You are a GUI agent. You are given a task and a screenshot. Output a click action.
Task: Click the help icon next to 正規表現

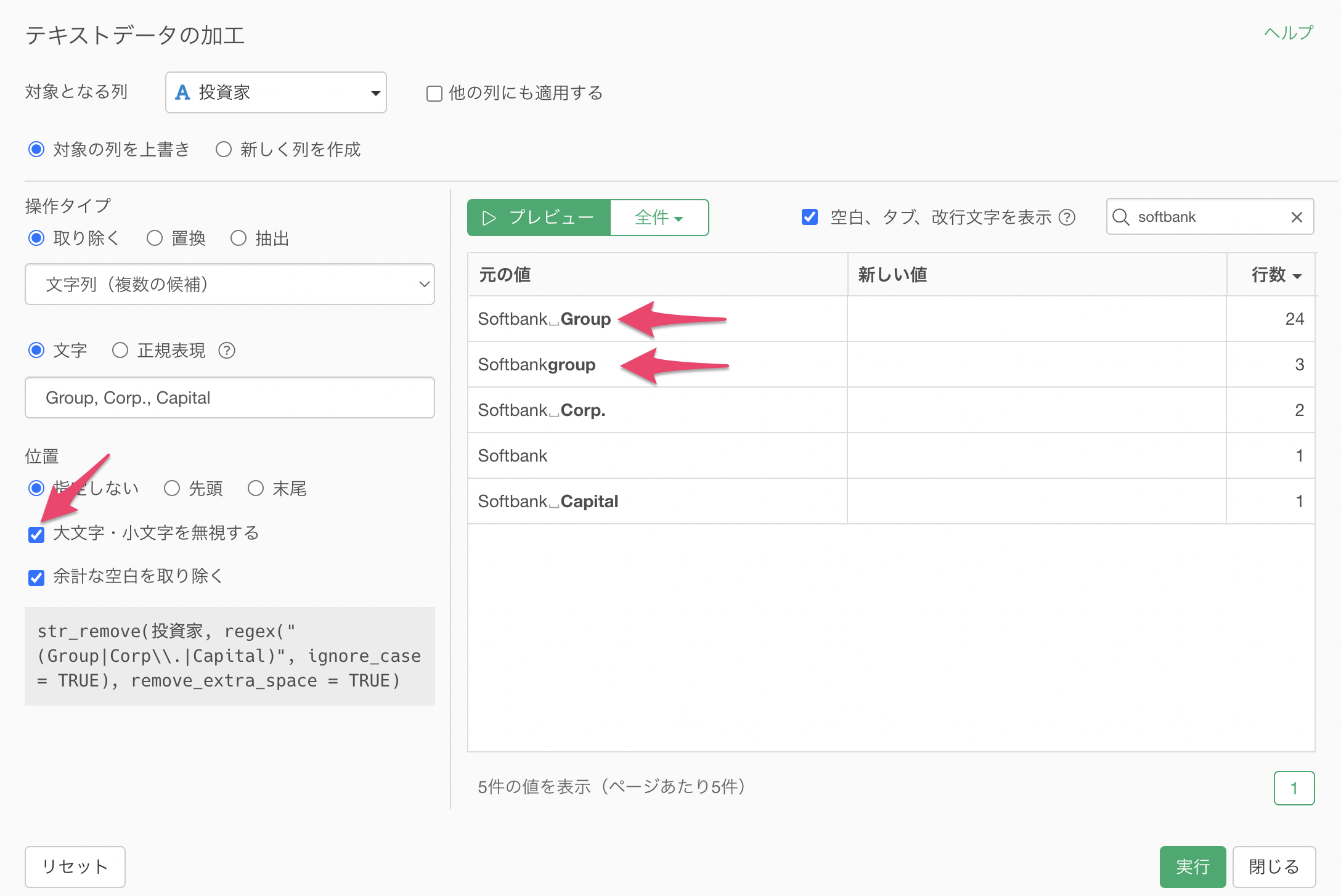tap(227, 351)
